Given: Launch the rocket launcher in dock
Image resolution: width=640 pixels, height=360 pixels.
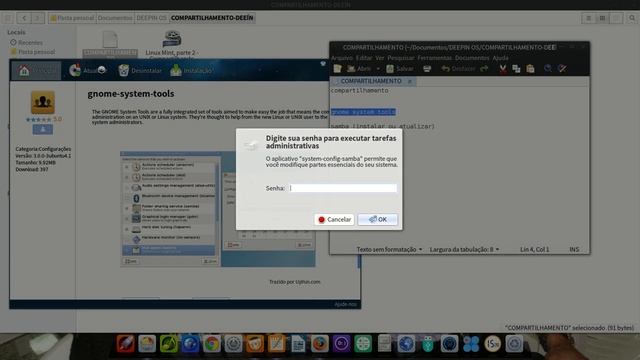Looking at the screenshot, I should click(125, 344).
